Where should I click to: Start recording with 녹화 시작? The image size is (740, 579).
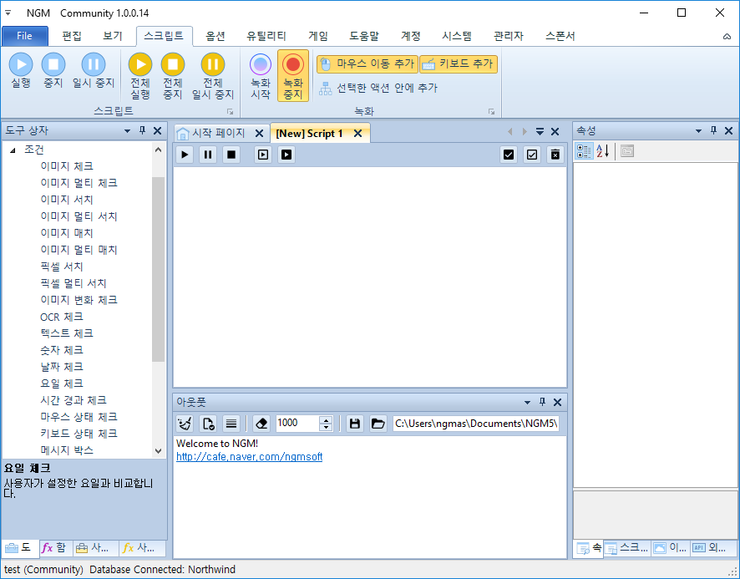pos(260,76)
